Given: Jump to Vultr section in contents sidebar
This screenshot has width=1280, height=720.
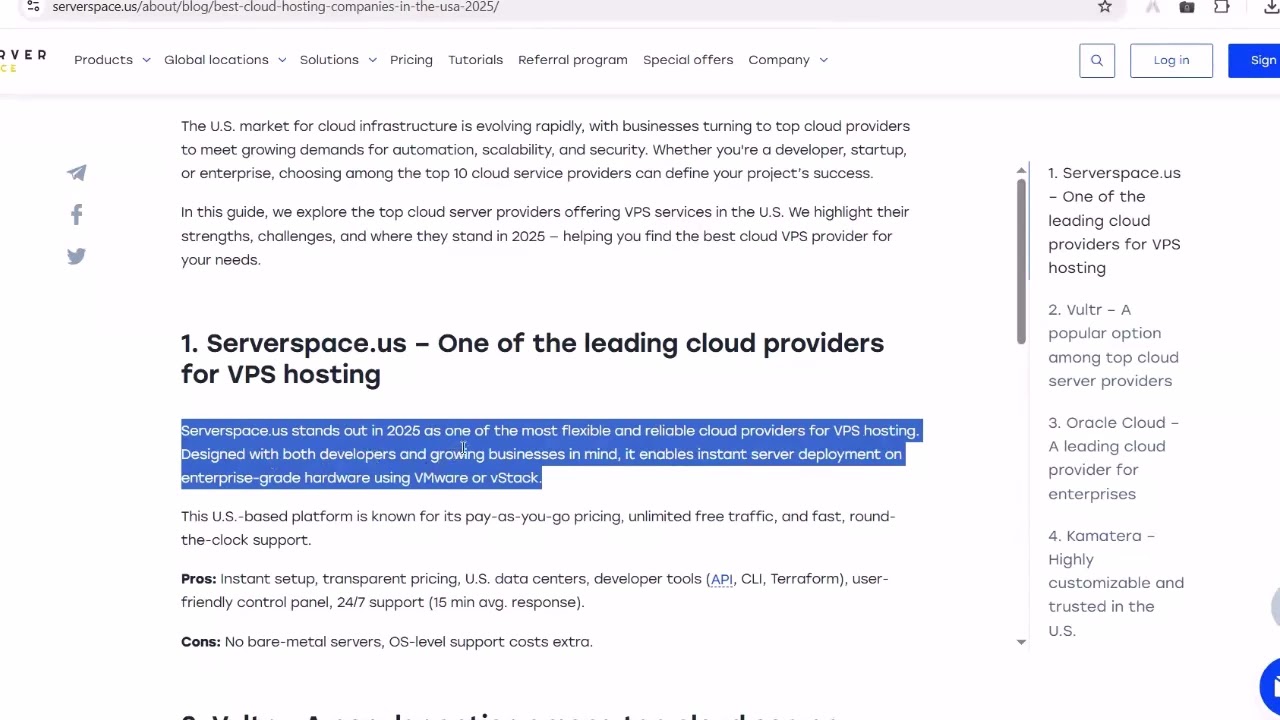Looking at the screenshot, I should pos(1113,345).
